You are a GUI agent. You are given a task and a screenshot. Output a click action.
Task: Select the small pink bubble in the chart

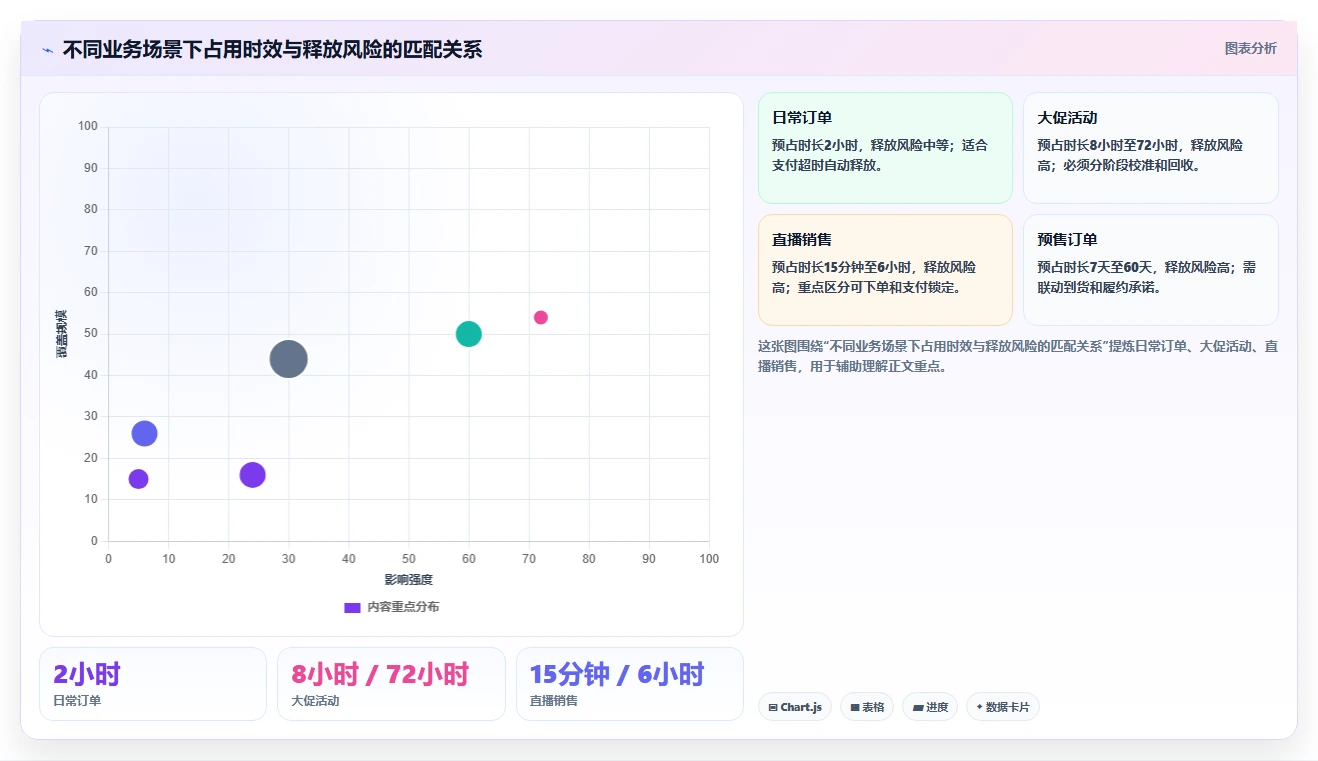[541, 317]
